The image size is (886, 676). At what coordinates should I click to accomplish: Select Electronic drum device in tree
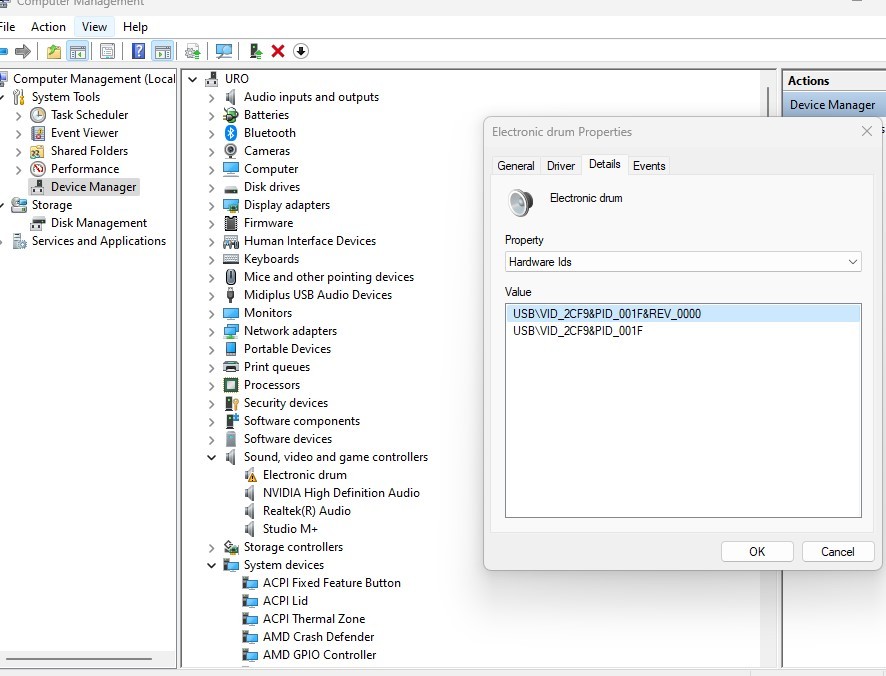tap(305, 475)
